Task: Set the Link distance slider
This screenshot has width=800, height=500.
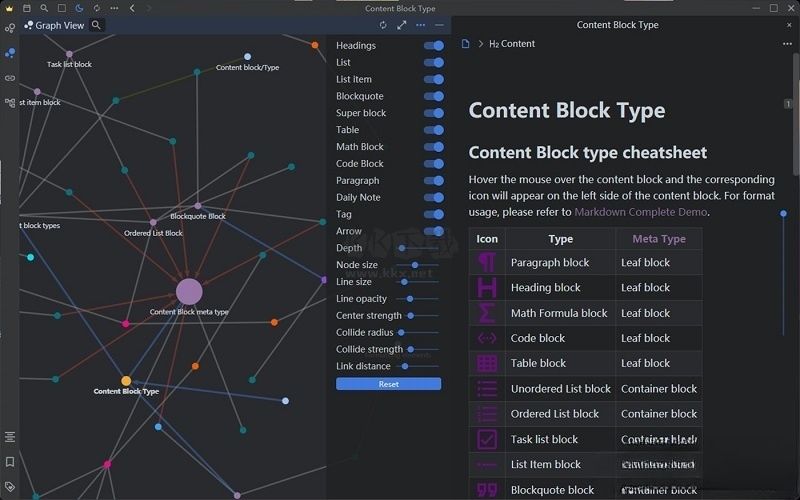Action: 418,366
